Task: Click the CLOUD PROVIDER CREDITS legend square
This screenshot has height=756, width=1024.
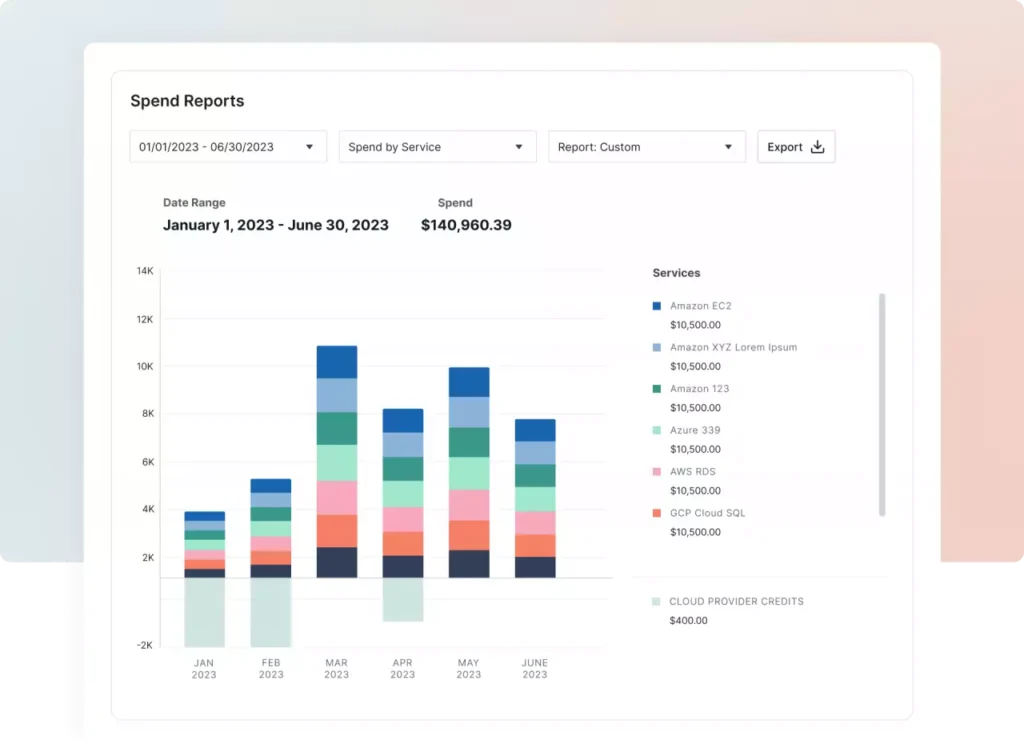Action: 655,601
